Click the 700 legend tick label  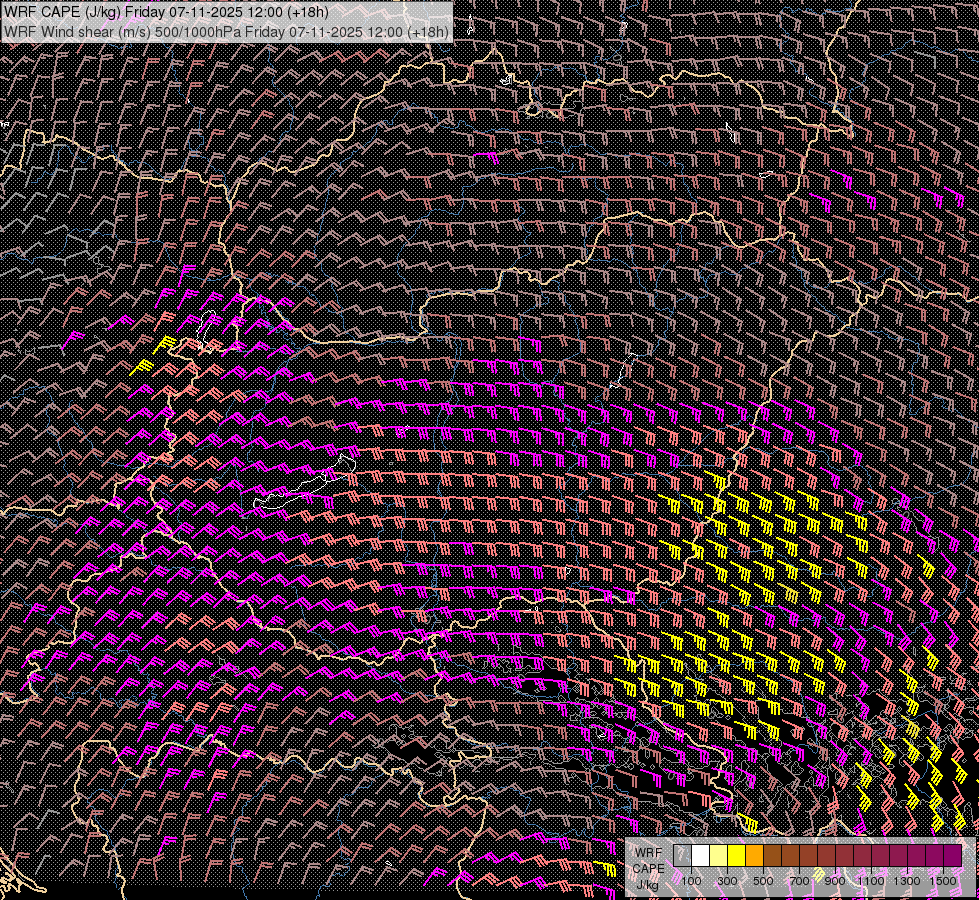799,881
